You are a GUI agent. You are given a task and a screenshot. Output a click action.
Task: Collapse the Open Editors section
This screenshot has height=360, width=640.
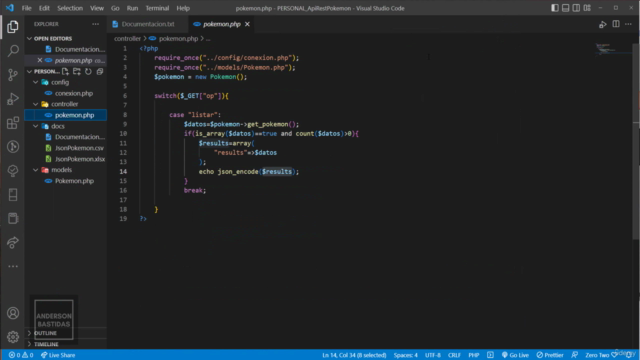click(53, 38)
